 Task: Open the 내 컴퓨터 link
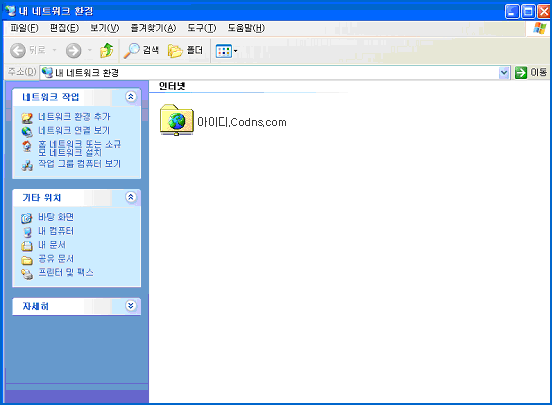tap(56, 231)
